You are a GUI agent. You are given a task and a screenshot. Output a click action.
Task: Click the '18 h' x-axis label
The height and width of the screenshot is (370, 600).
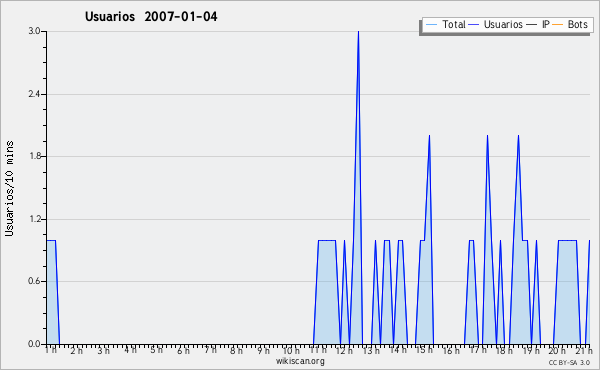tap(504, 350)
